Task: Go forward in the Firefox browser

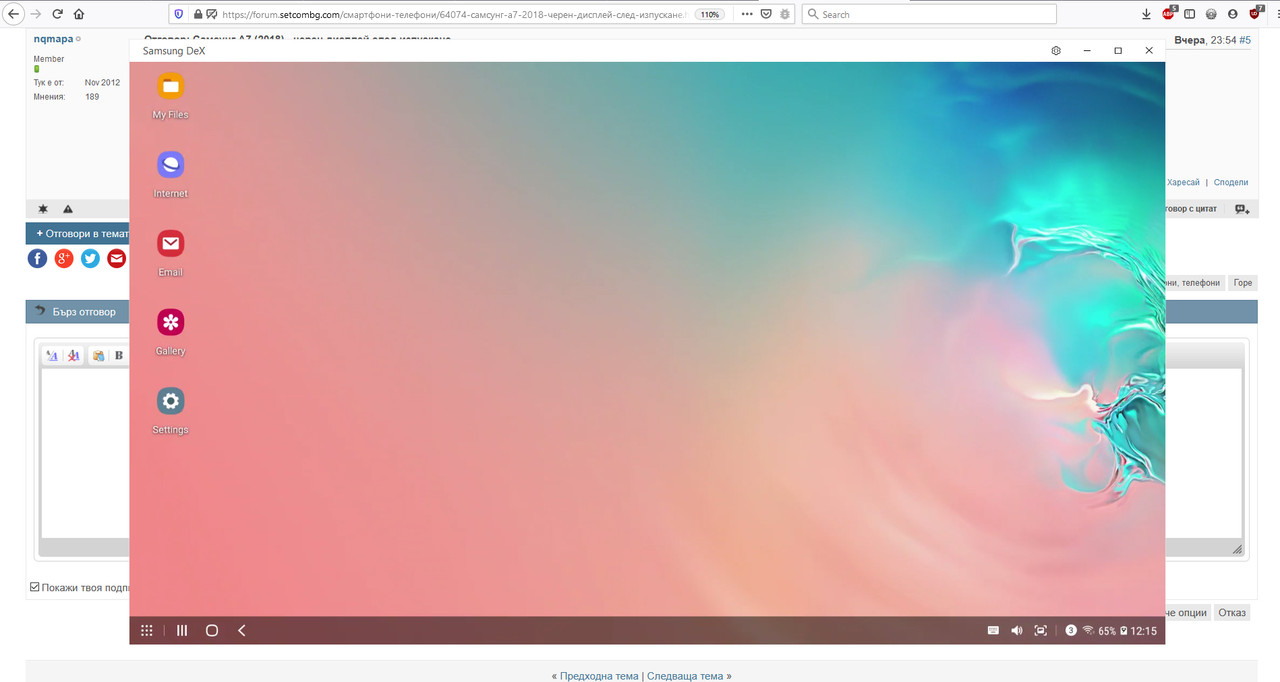Action: pos(36,14)
